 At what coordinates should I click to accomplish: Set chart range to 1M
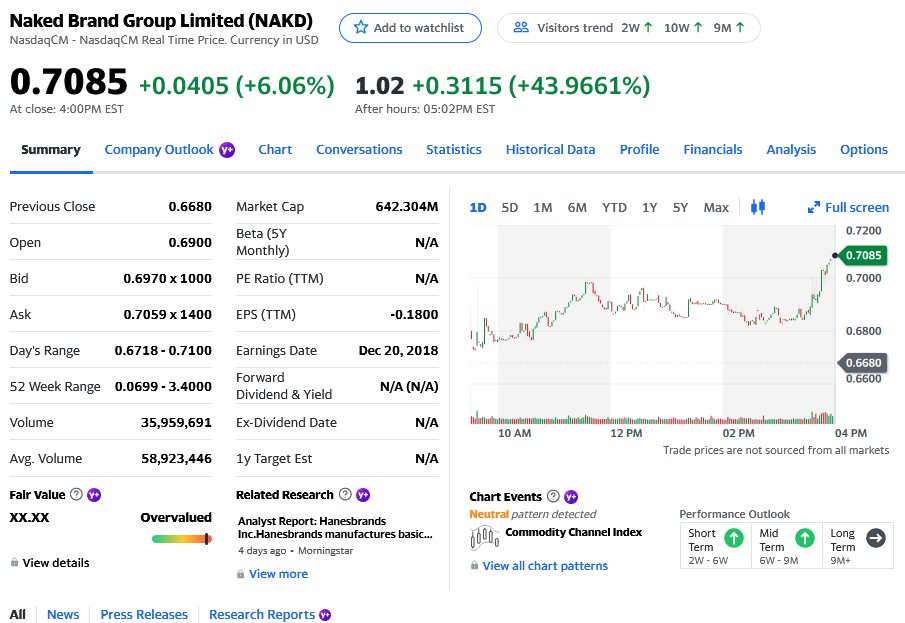click(543, 207)
